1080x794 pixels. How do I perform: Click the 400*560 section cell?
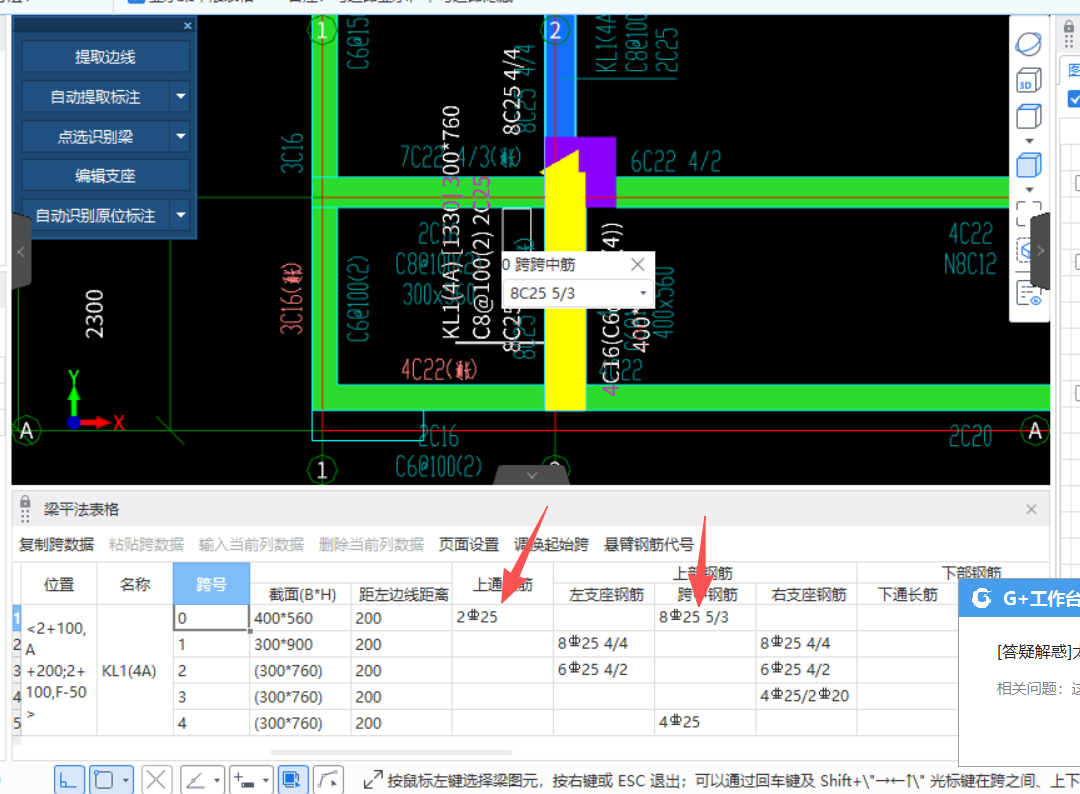pos(300,618)
